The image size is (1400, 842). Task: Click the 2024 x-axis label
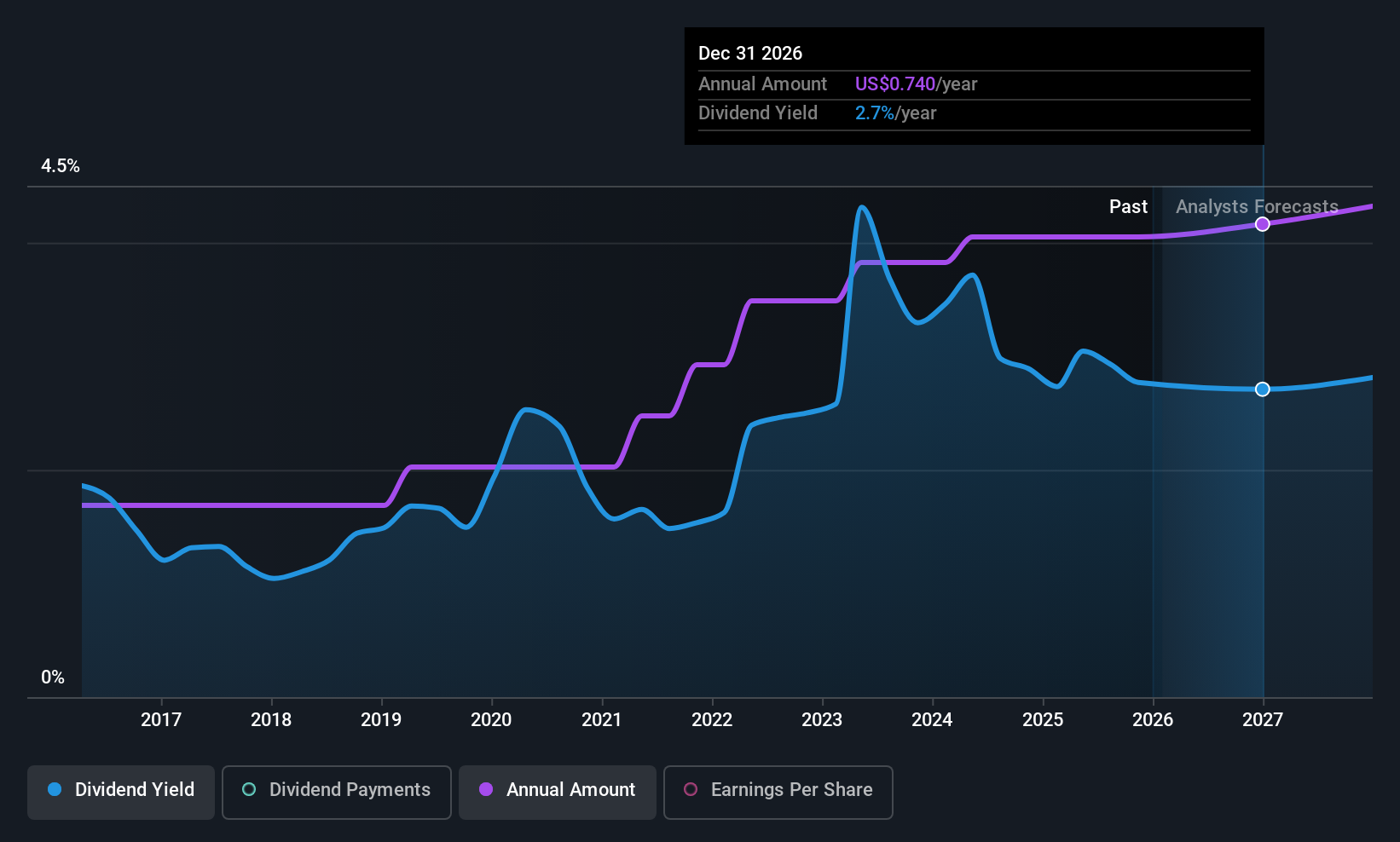(x=932, y=720)
